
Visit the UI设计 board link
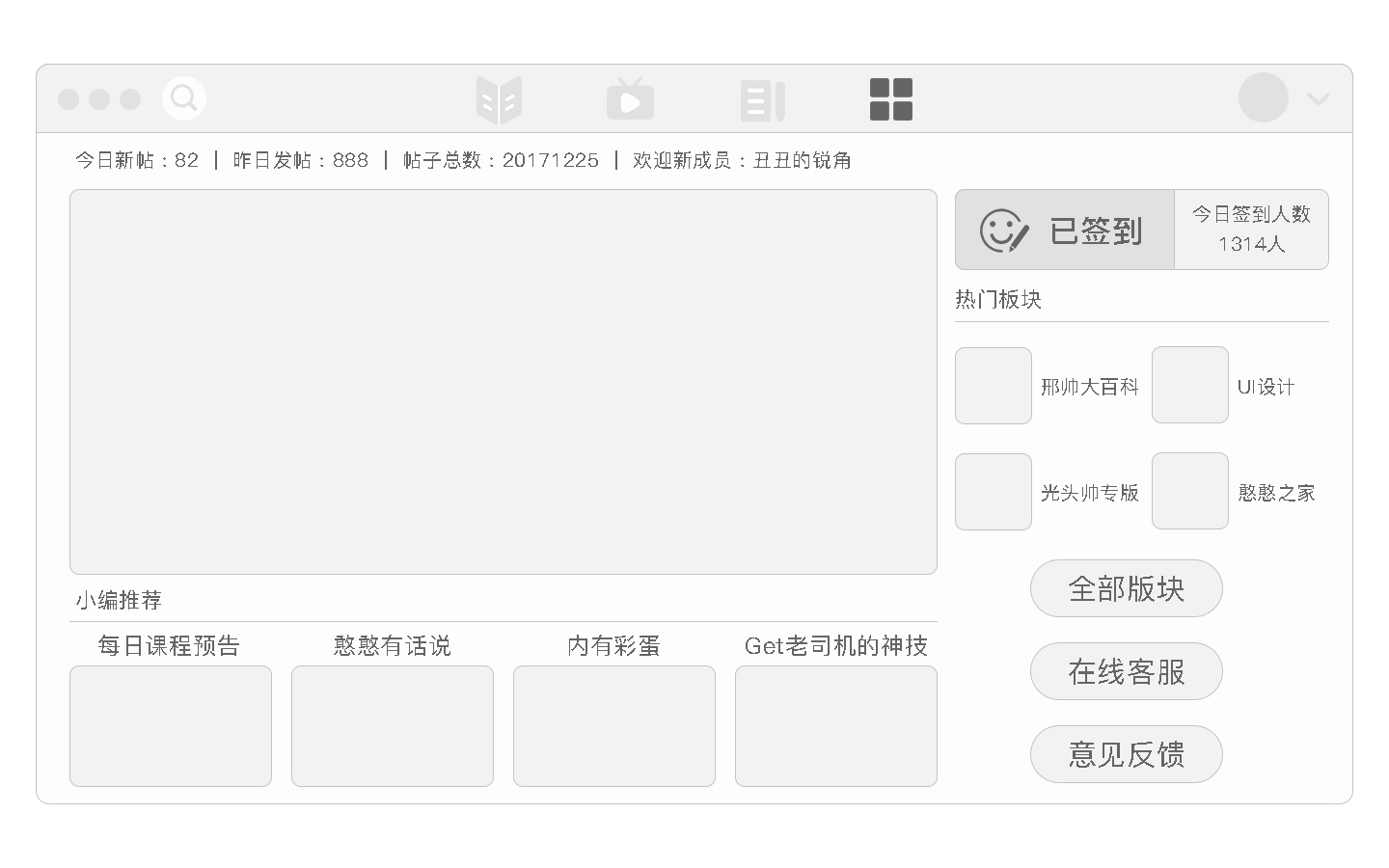pos(1267,386)
